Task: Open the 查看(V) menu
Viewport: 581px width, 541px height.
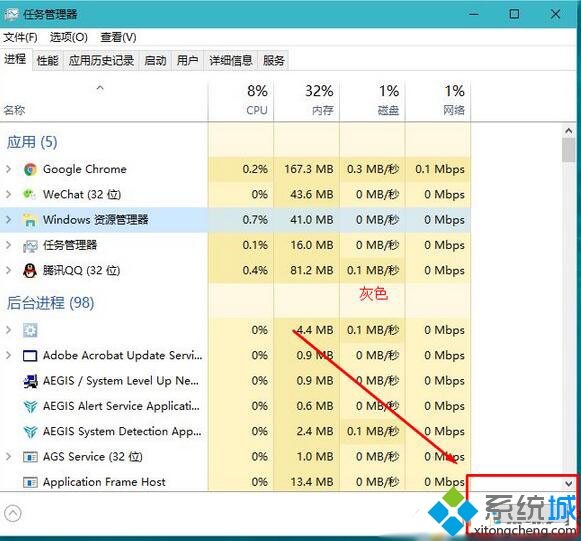Action: click(118, 37)
